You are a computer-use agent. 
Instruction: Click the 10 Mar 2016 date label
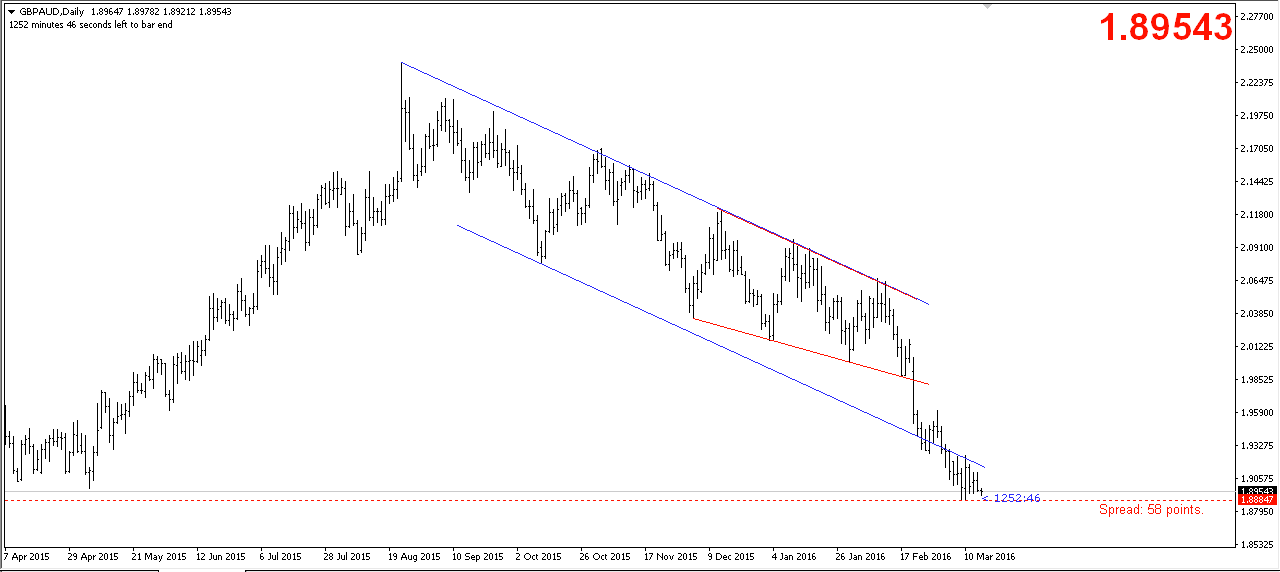pyautogui.click(x=989, y=556)
